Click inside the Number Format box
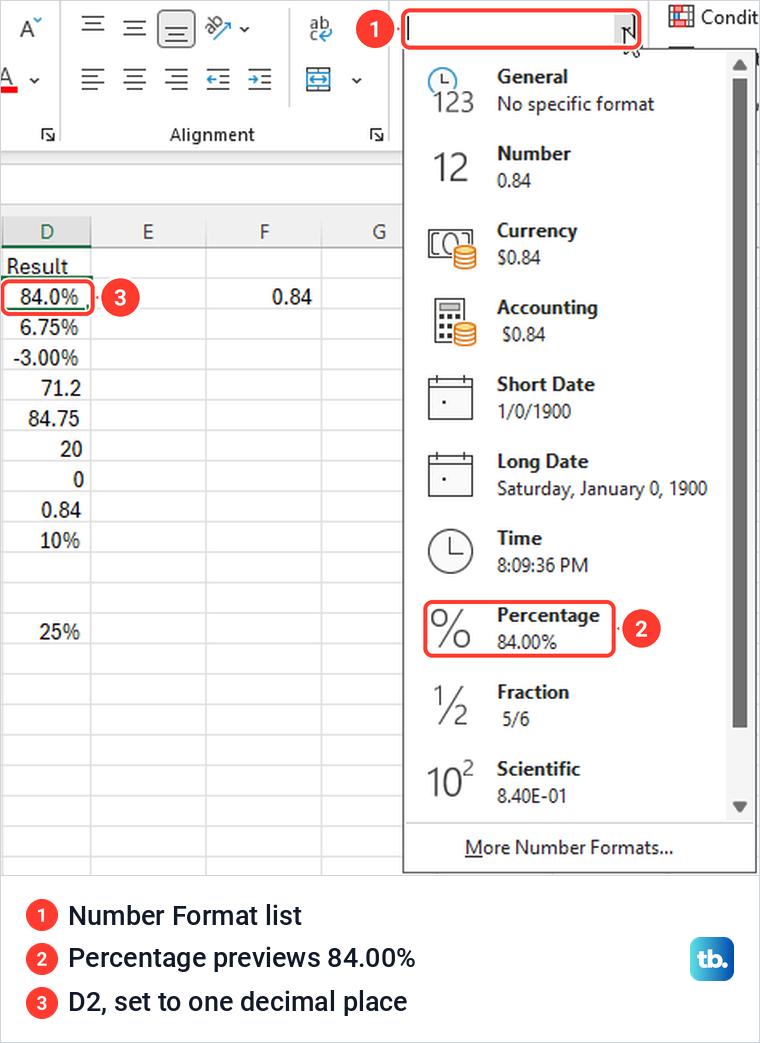760x1043 pixels. [509, 29]
